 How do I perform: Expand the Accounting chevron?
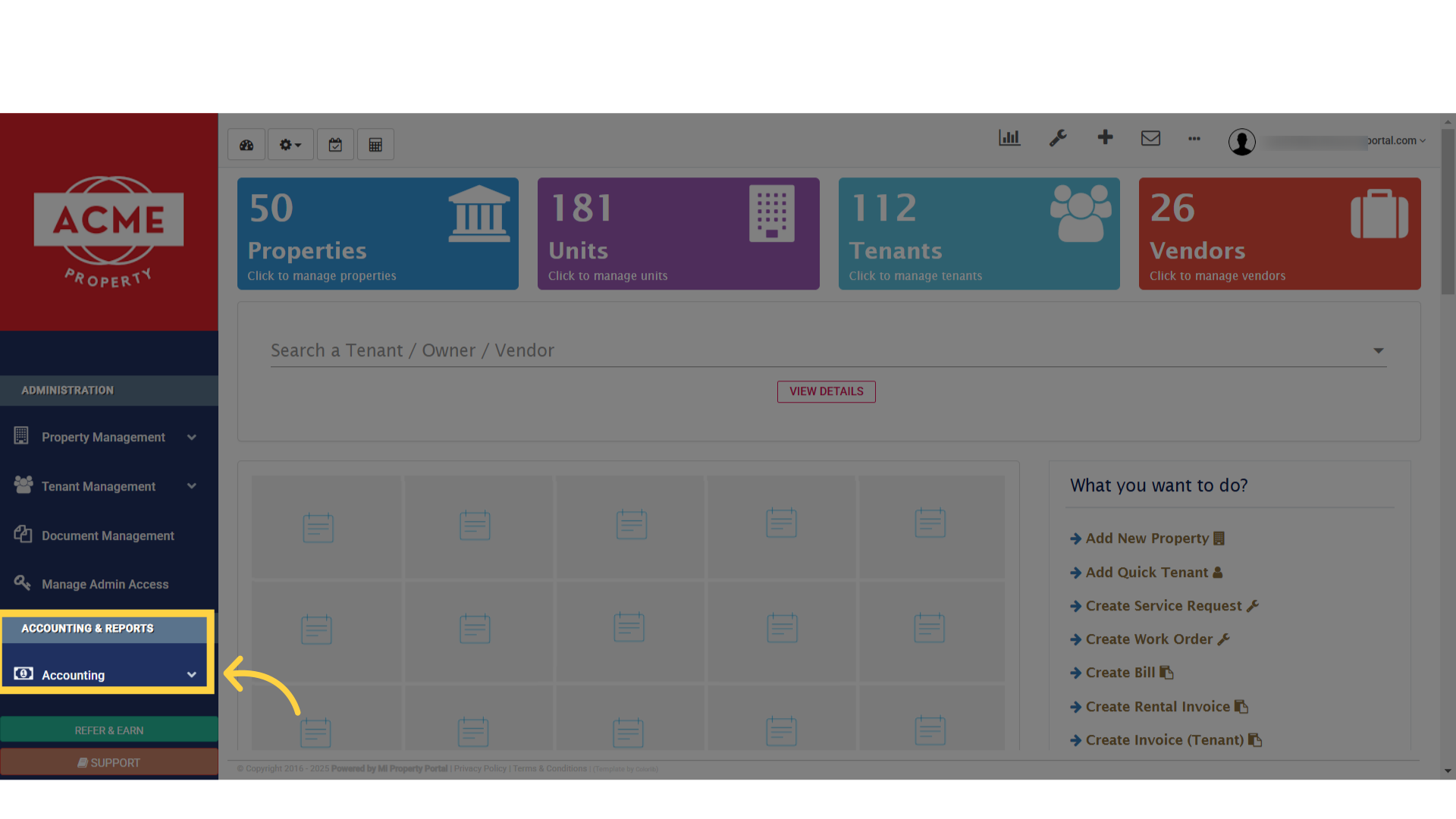[192, 675]
